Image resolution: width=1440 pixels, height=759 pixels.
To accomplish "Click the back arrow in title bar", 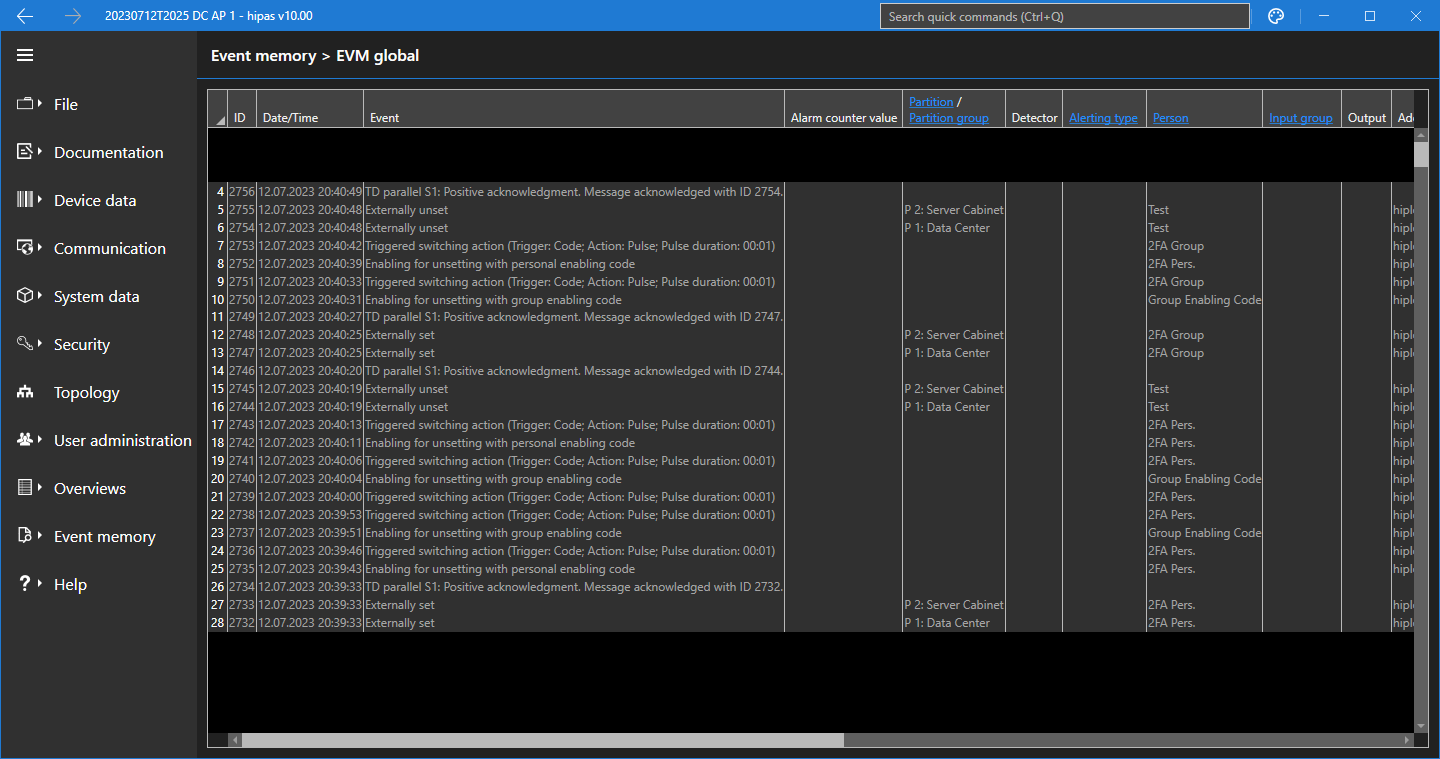I will pyautogui.click(x=25, y=16).
